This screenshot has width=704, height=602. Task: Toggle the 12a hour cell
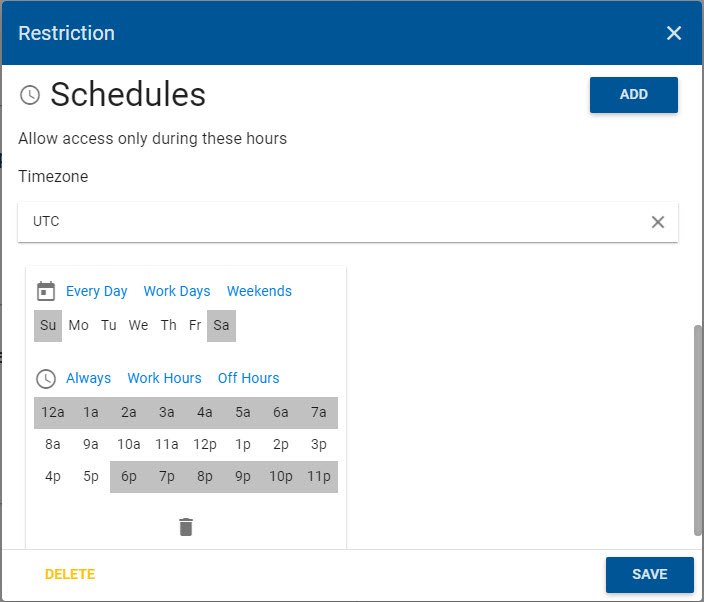[53, 413]
